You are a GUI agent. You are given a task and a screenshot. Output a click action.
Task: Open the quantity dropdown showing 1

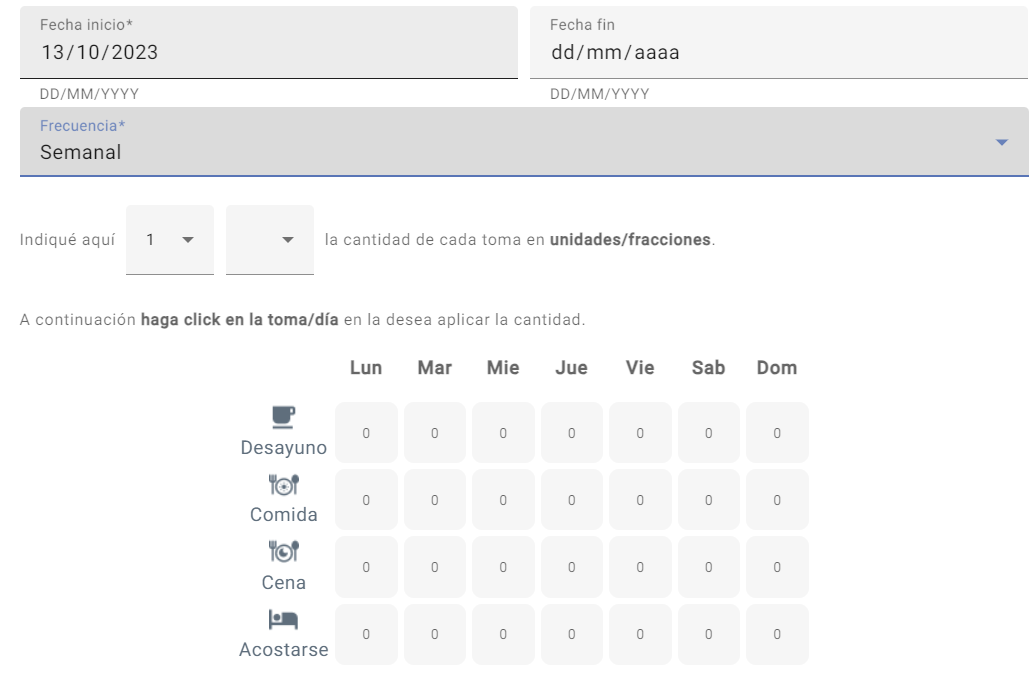tap(169, 240)
